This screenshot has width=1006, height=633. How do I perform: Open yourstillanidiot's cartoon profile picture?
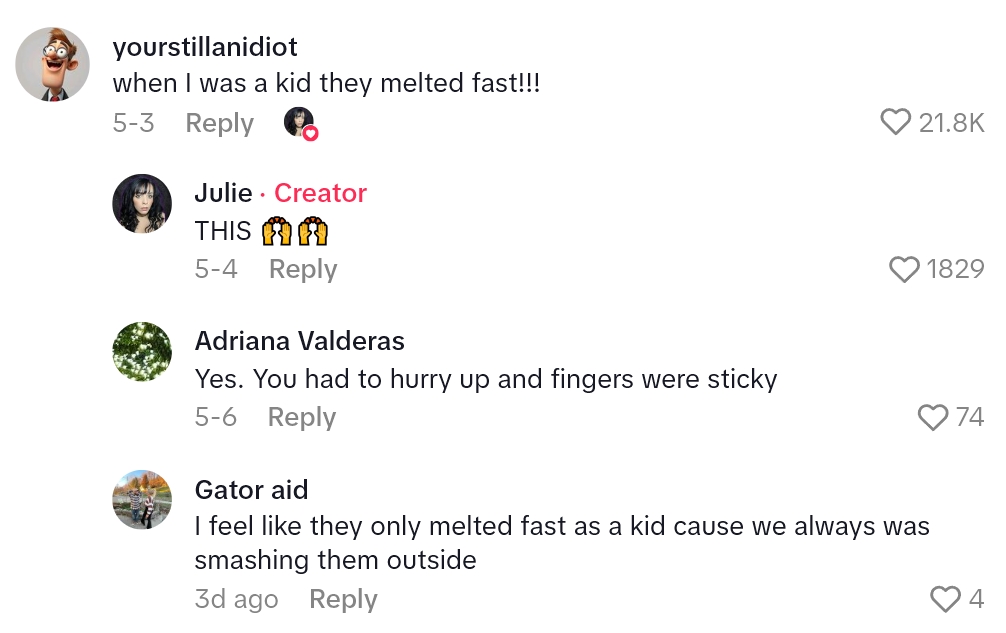(x=47, y=65)
